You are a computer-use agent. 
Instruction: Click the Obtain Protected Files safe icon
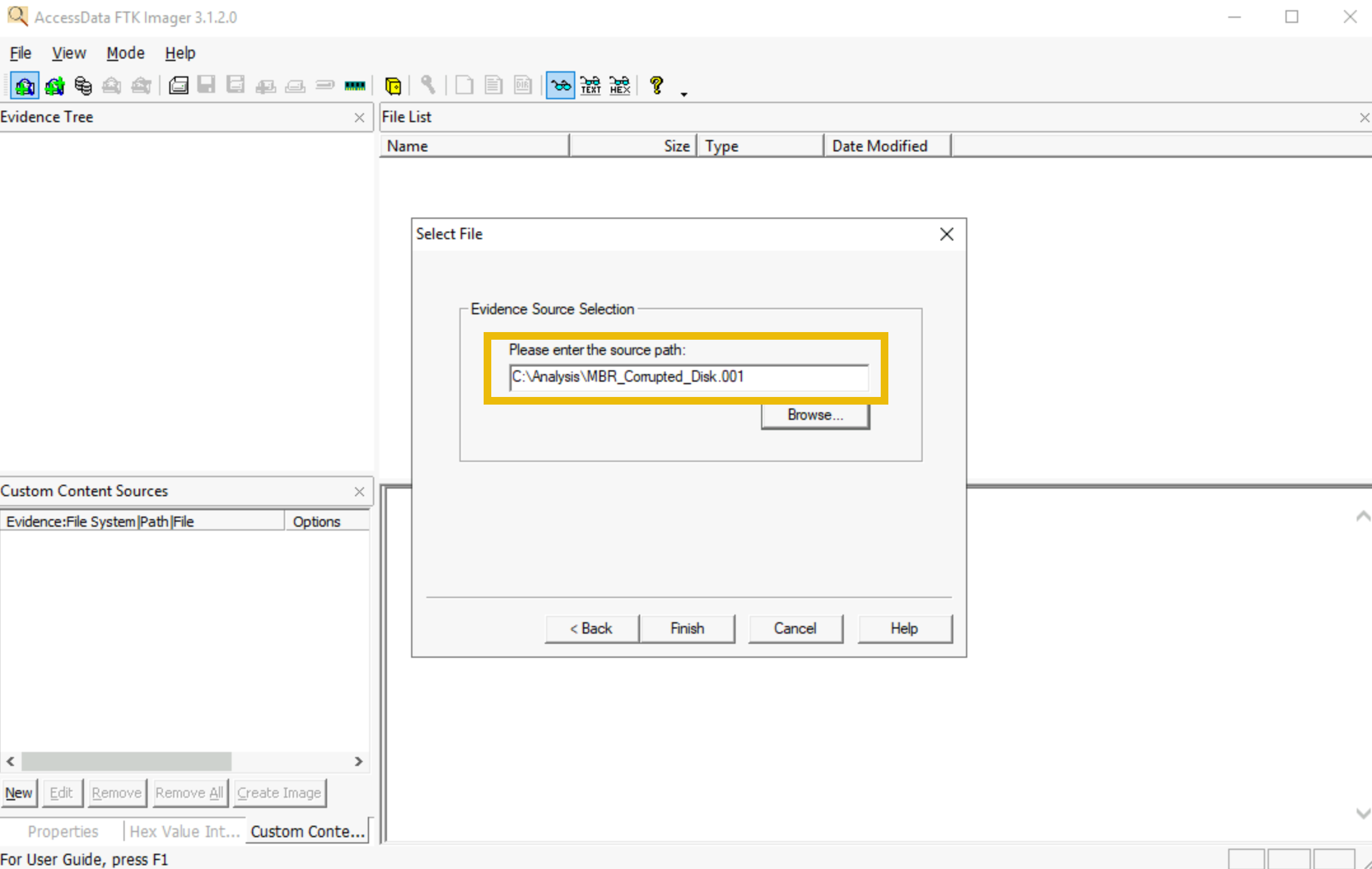coord(393,85)
